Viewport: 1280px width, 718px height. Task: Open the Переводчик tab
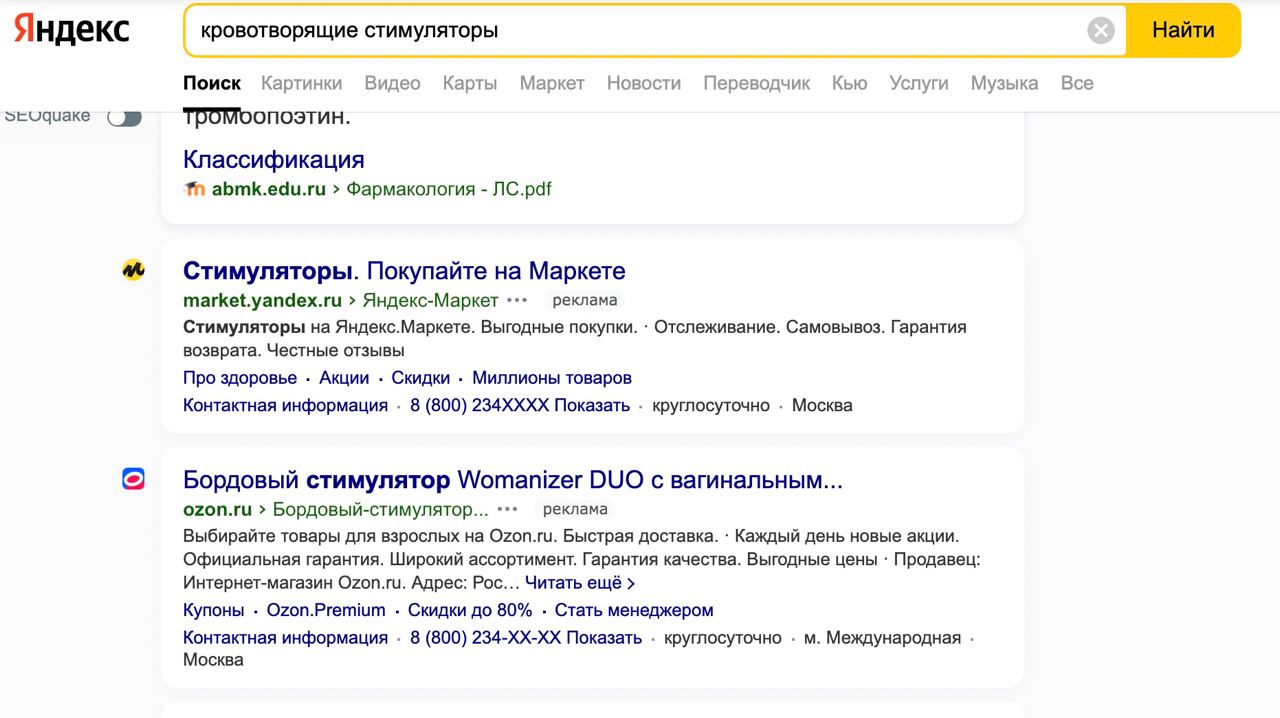pos(757,83)
